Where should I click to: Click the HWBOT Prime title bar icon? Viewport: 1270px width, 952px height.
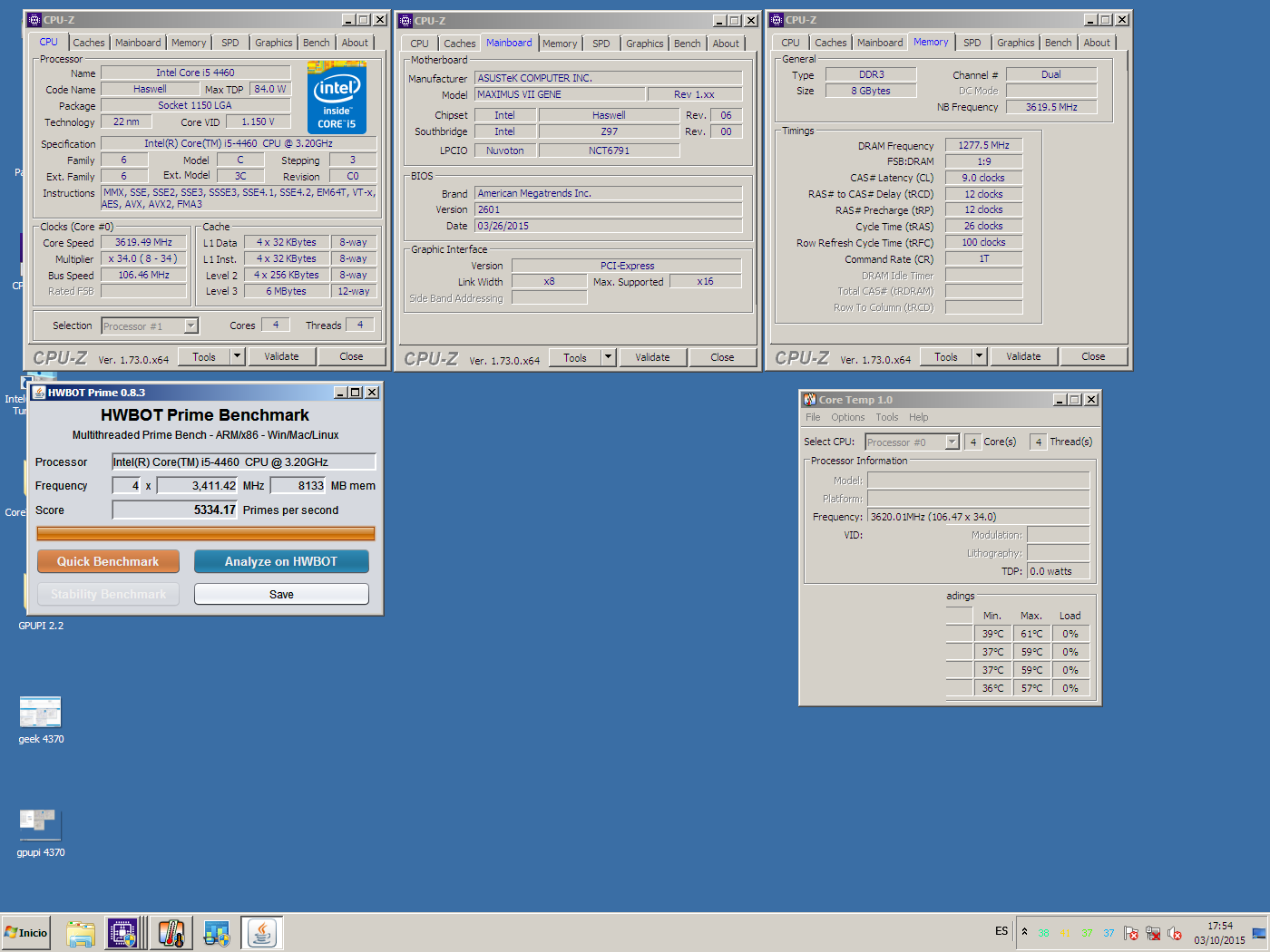click(x=39, y=393)
